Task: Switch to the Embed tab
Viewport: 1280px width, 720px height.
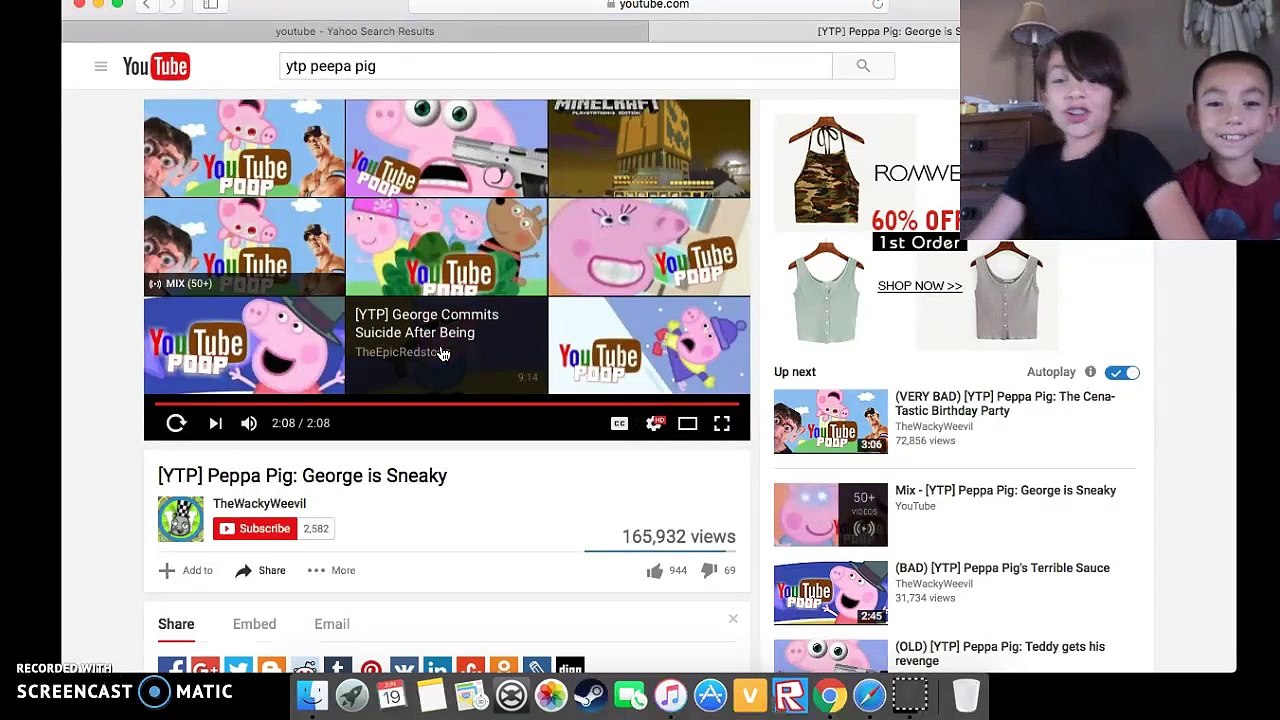Action: tap(254, 624)
